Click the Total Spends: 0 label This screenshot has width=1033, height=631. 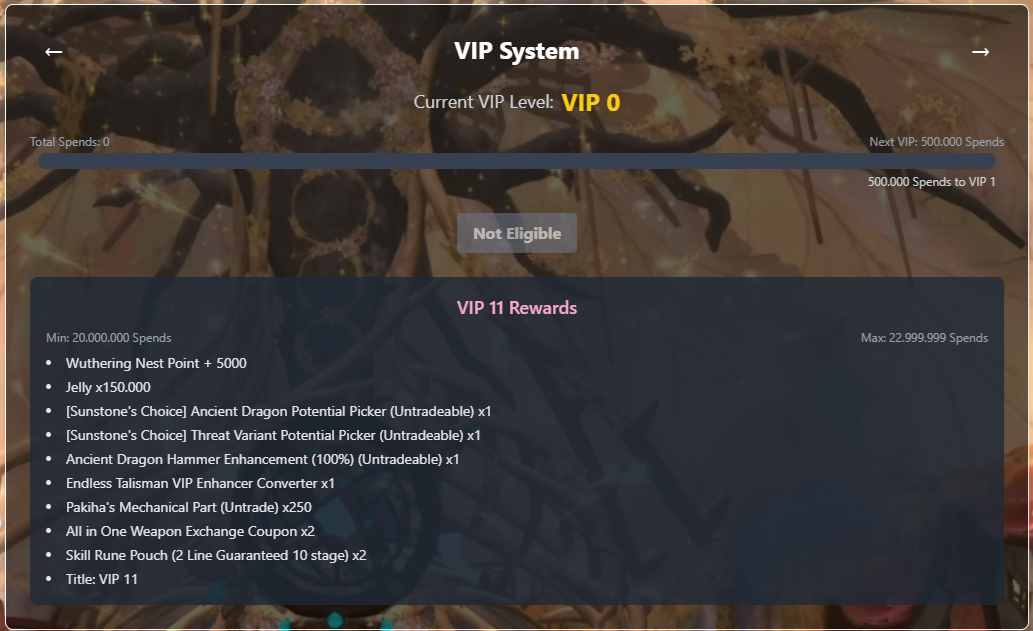tap(70, 142)
